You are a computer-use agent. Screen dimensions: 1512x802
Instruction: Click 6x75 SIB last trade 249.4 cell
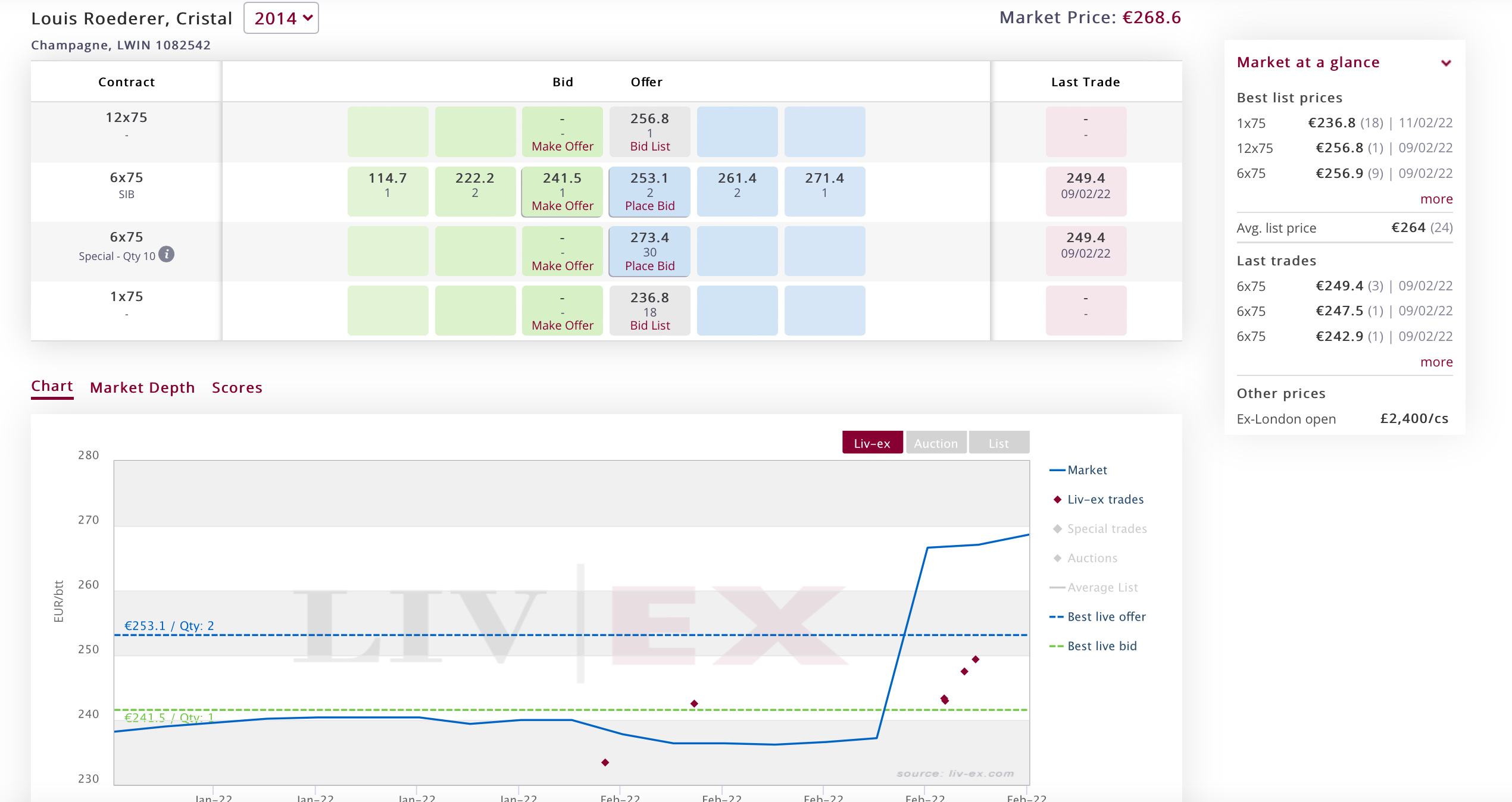[1086, 191]
